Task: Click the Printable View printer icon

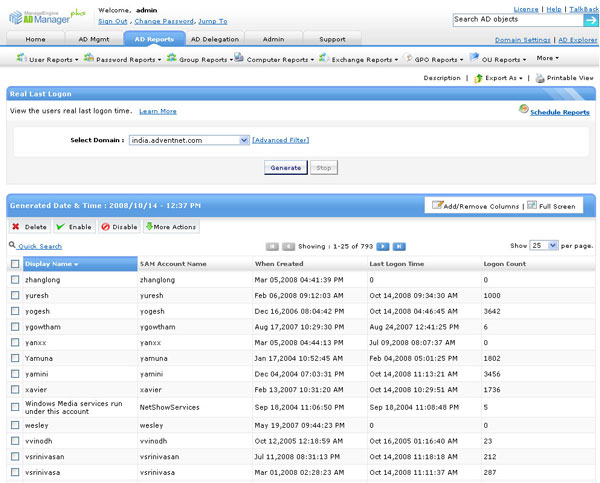Action: (x=540, y=77)
